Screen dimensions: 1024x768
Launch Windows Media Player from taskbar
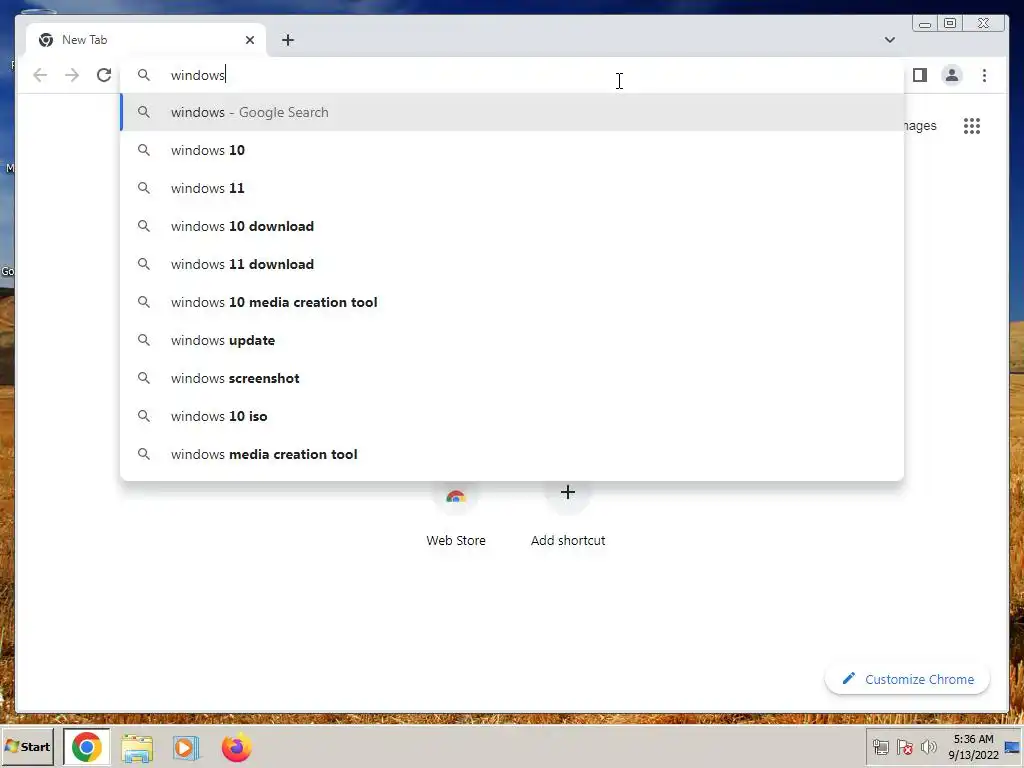[186, 748]
